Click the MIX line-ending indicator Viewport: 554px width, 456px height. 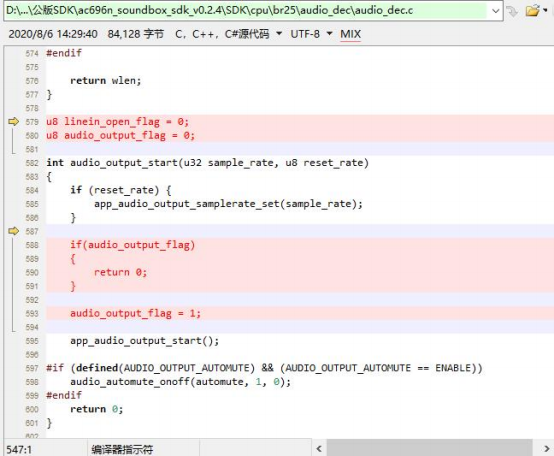click(350, 34)
